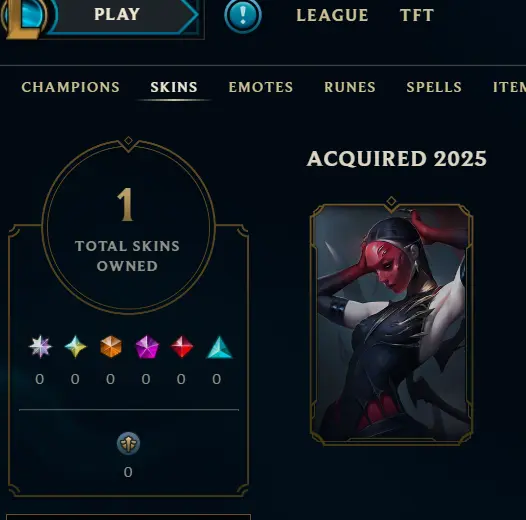Viewport: 526px width, 520px height.
Task: Click the purple pentagon skin tier gem
Action: 147,347
